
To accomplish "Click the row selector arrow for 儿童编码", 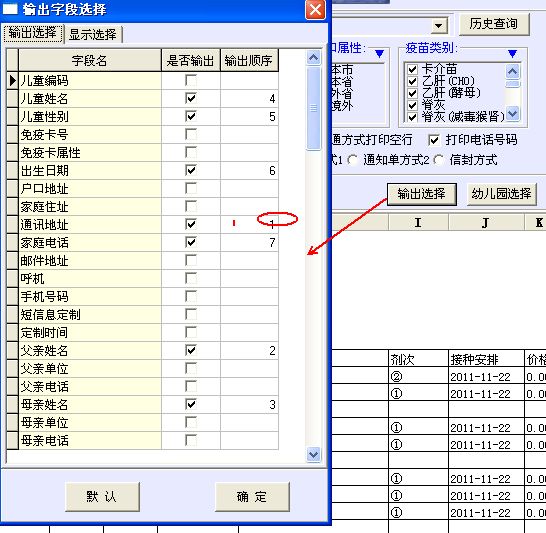I will tap(13, 81).
